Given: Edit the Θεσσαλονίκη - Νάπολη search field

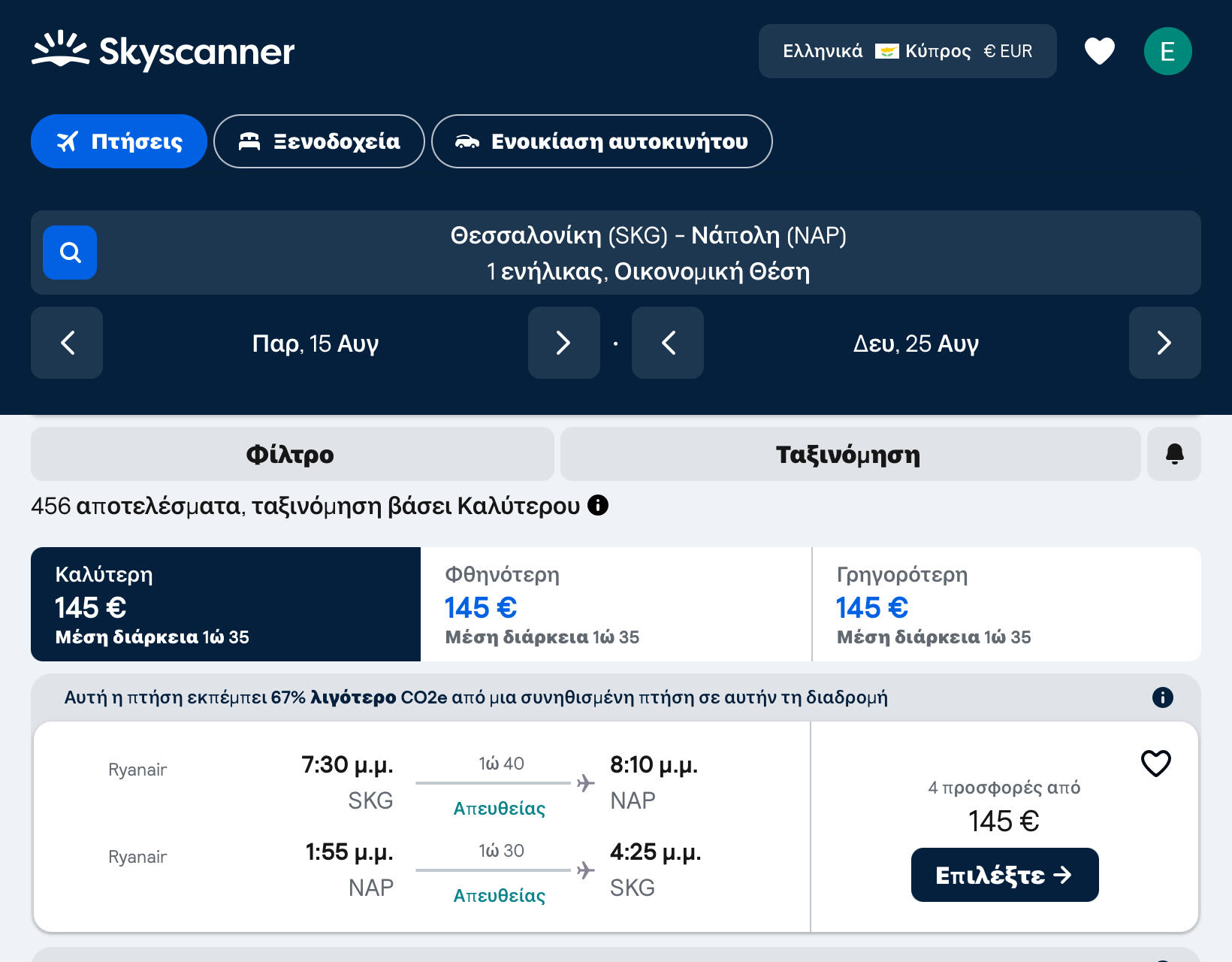Looking at the screenshot, I should pyautogui.click(x=648, y=253).
